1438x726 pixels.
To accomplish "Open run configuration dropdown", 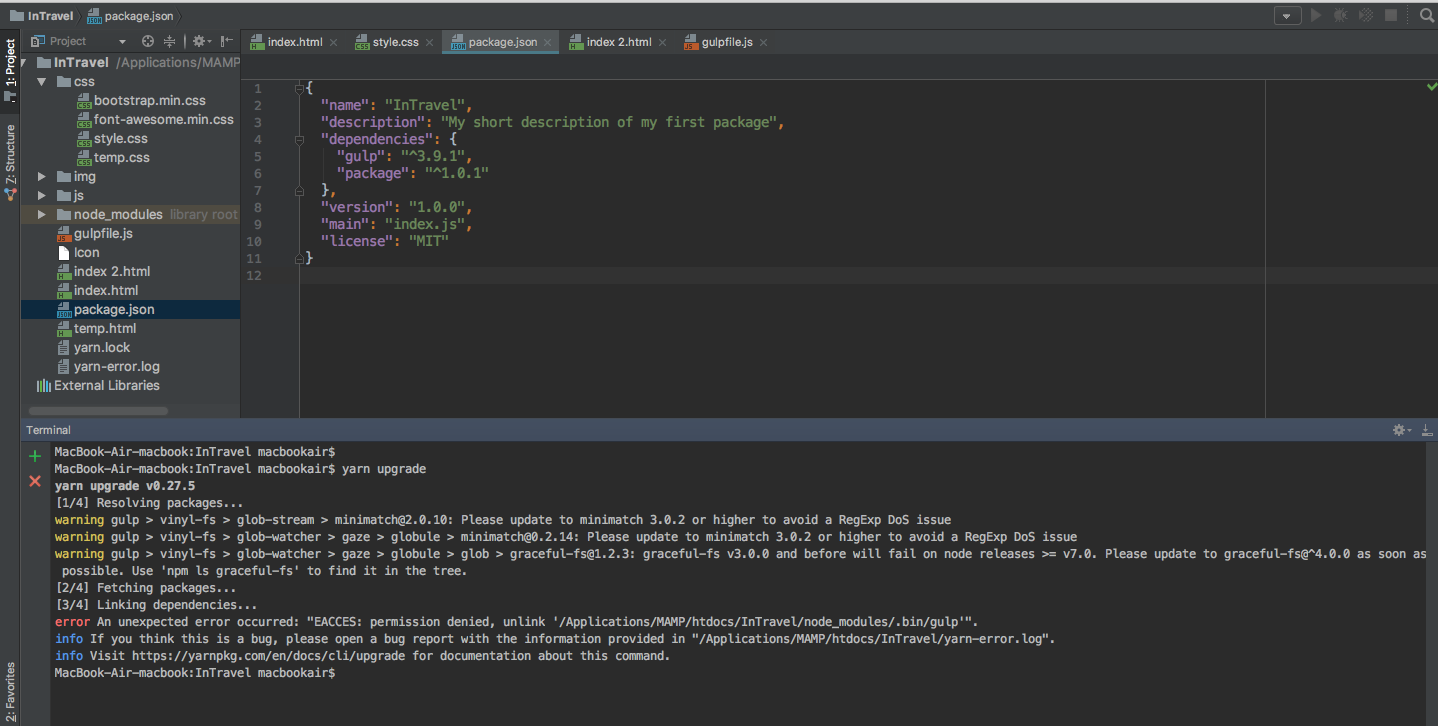I will pos(1288,16).
